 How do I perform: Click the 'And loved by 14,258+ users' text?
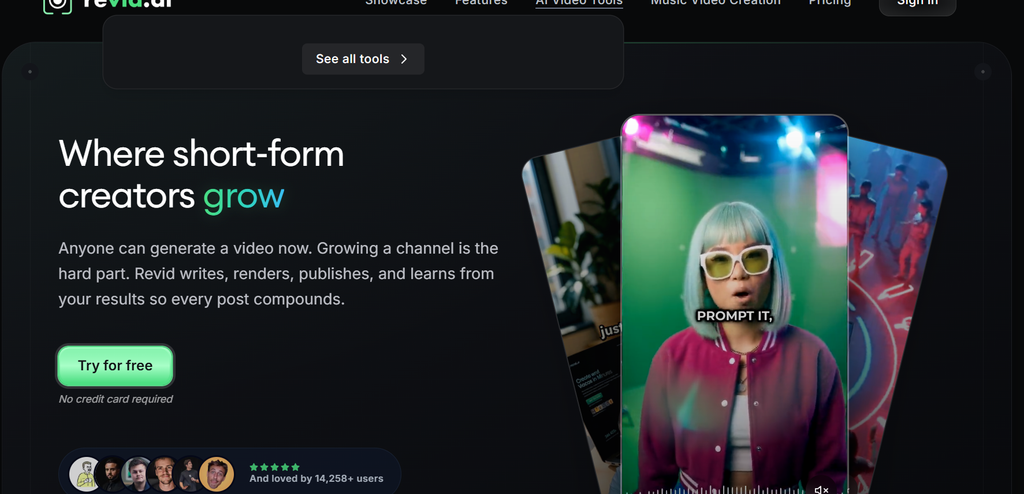316,479
